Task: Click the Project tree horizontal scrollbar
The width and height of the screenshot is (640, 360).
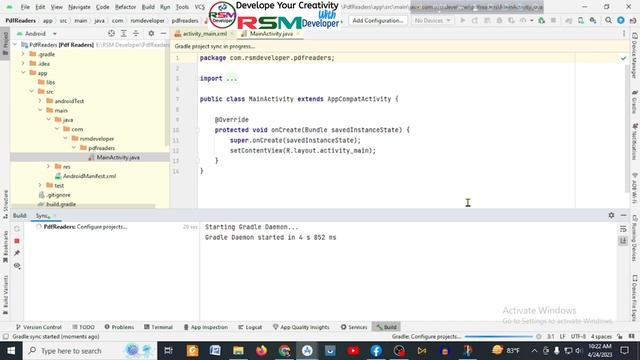Action: (x=84, y=207)
